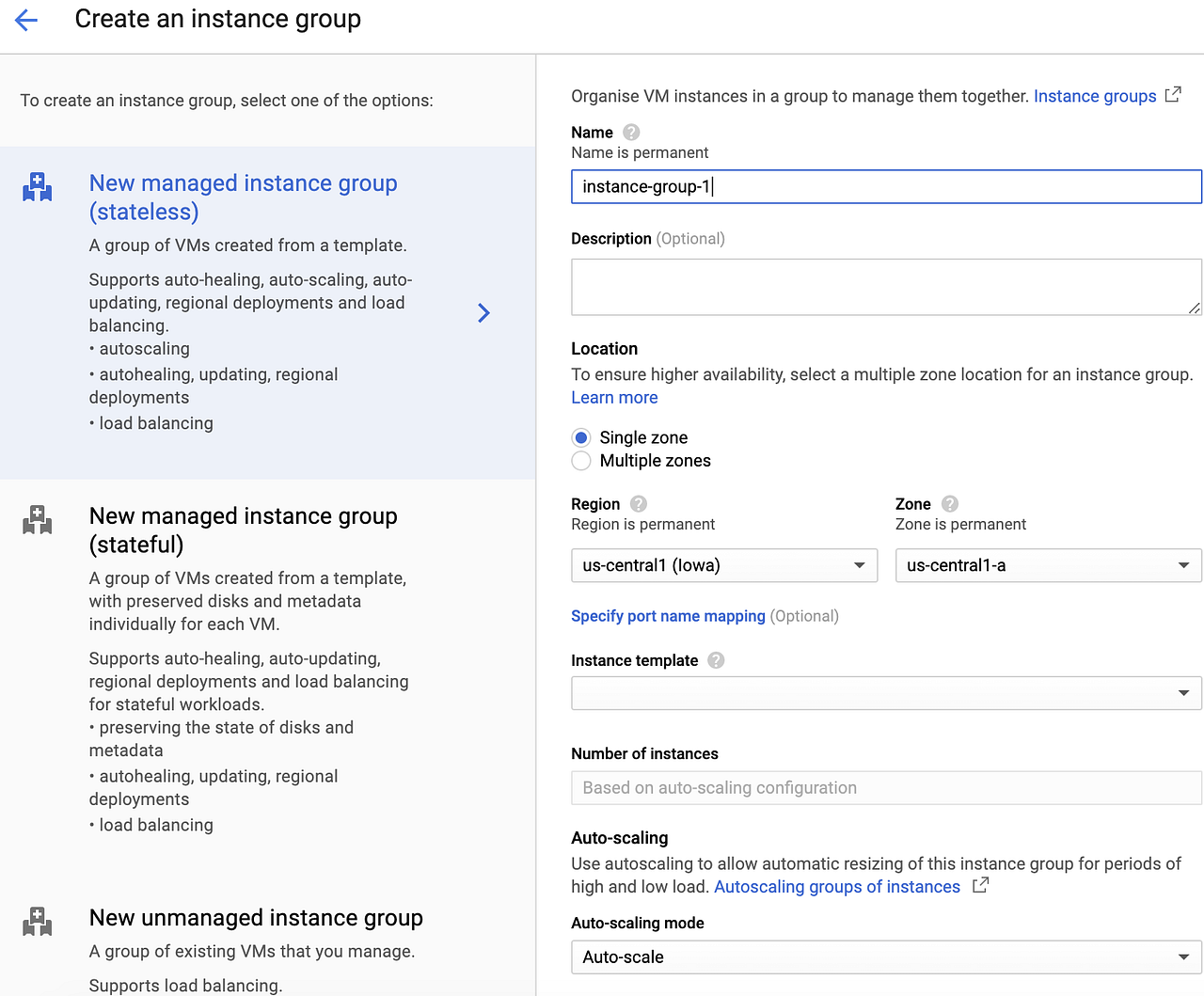This screenshot has width=1204, height=996.
Task: Click the Instance template help icon
Action: 716,660
